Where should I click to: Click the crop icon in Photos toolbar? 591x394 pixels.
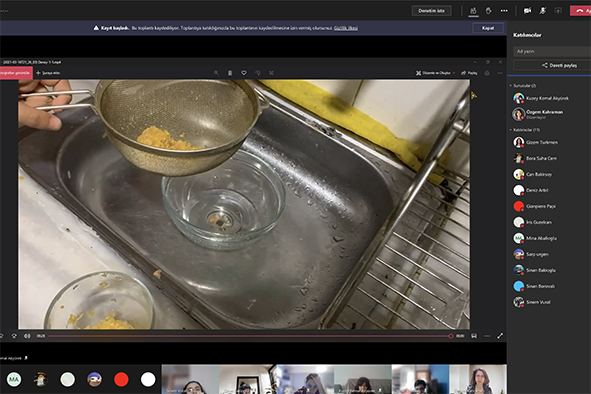271,73
